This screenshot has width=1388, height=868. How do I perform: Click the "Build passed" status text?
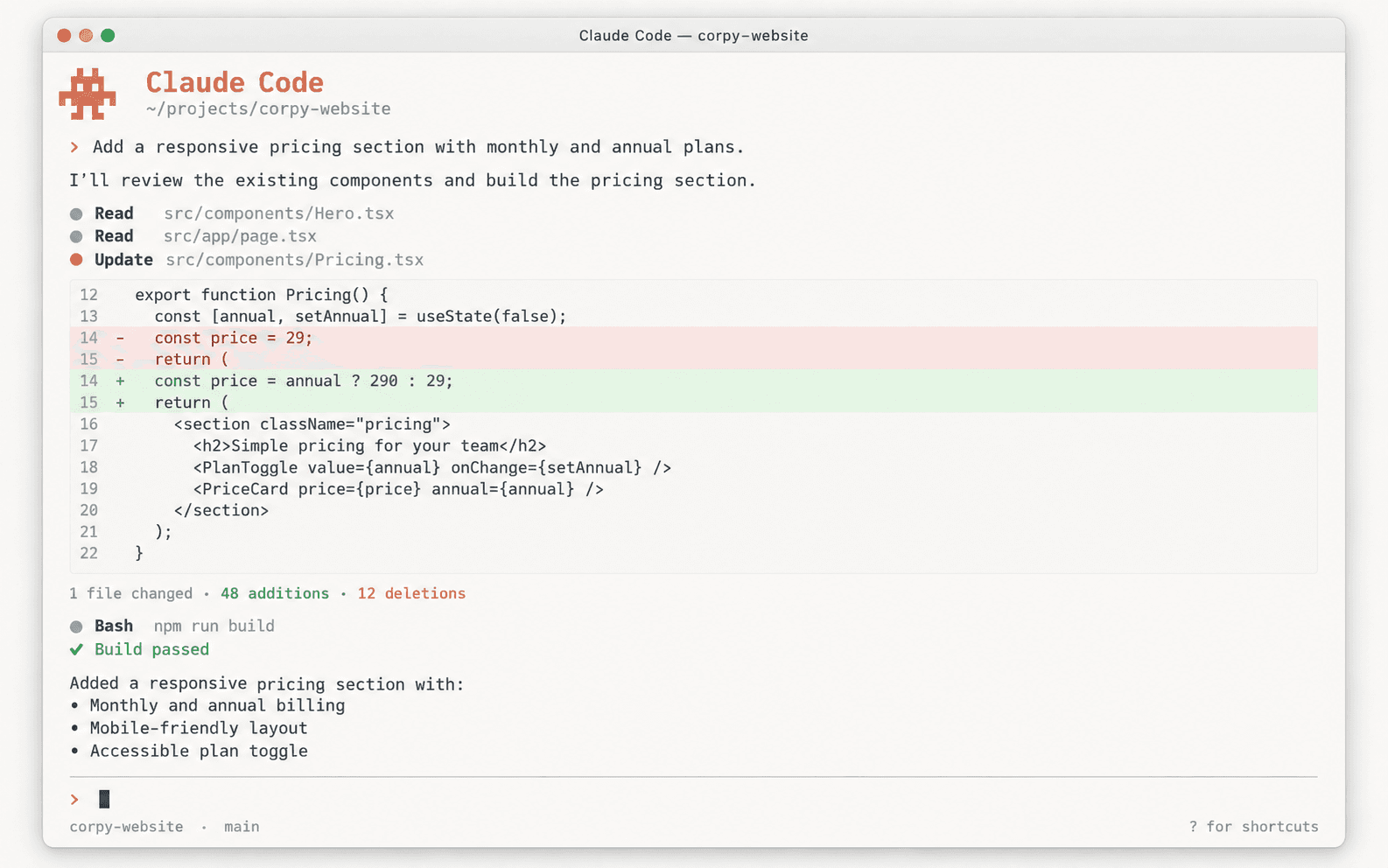point(151,649)
